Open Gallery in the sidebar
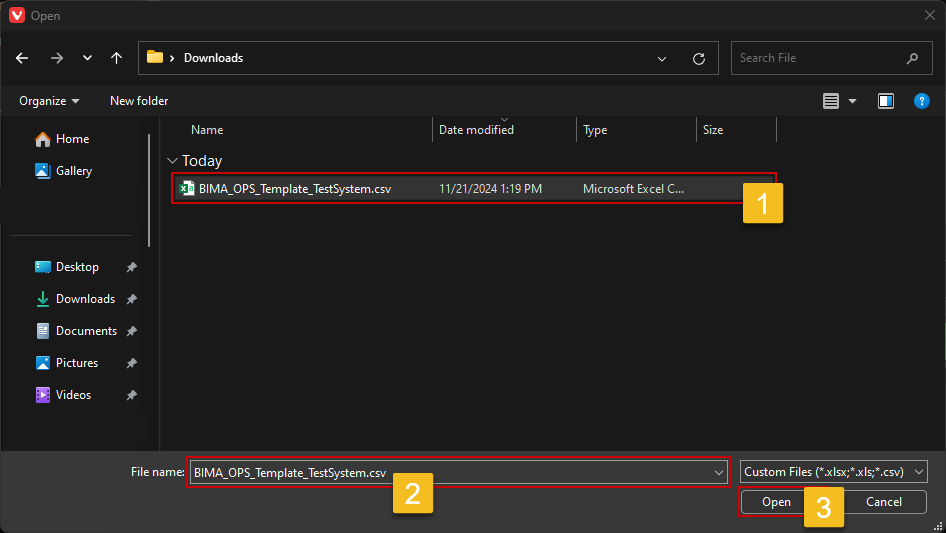The image size is (946, 533). pyautogui.click(x=73, y=171)
